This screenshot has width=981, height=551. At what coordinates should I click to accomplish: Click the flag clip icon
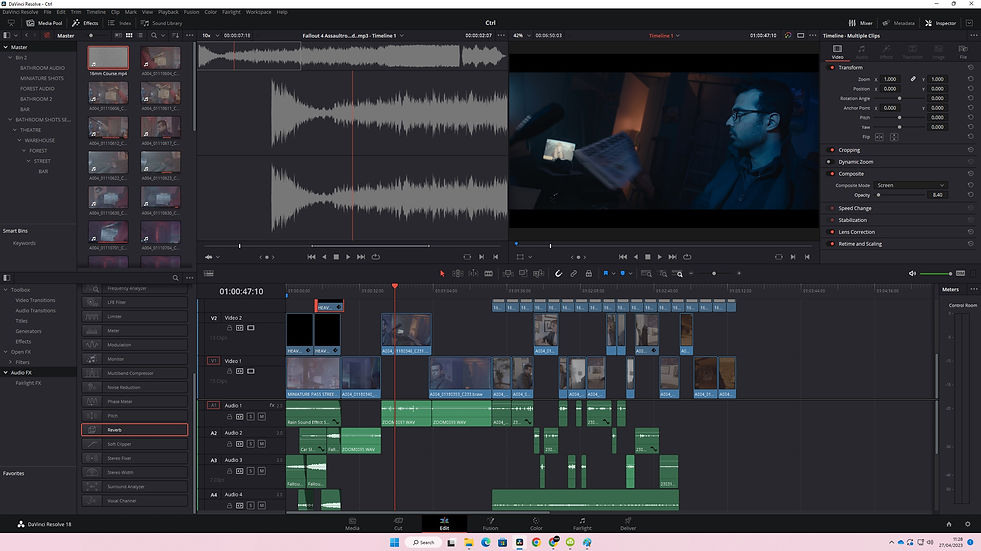coord(606,273)
